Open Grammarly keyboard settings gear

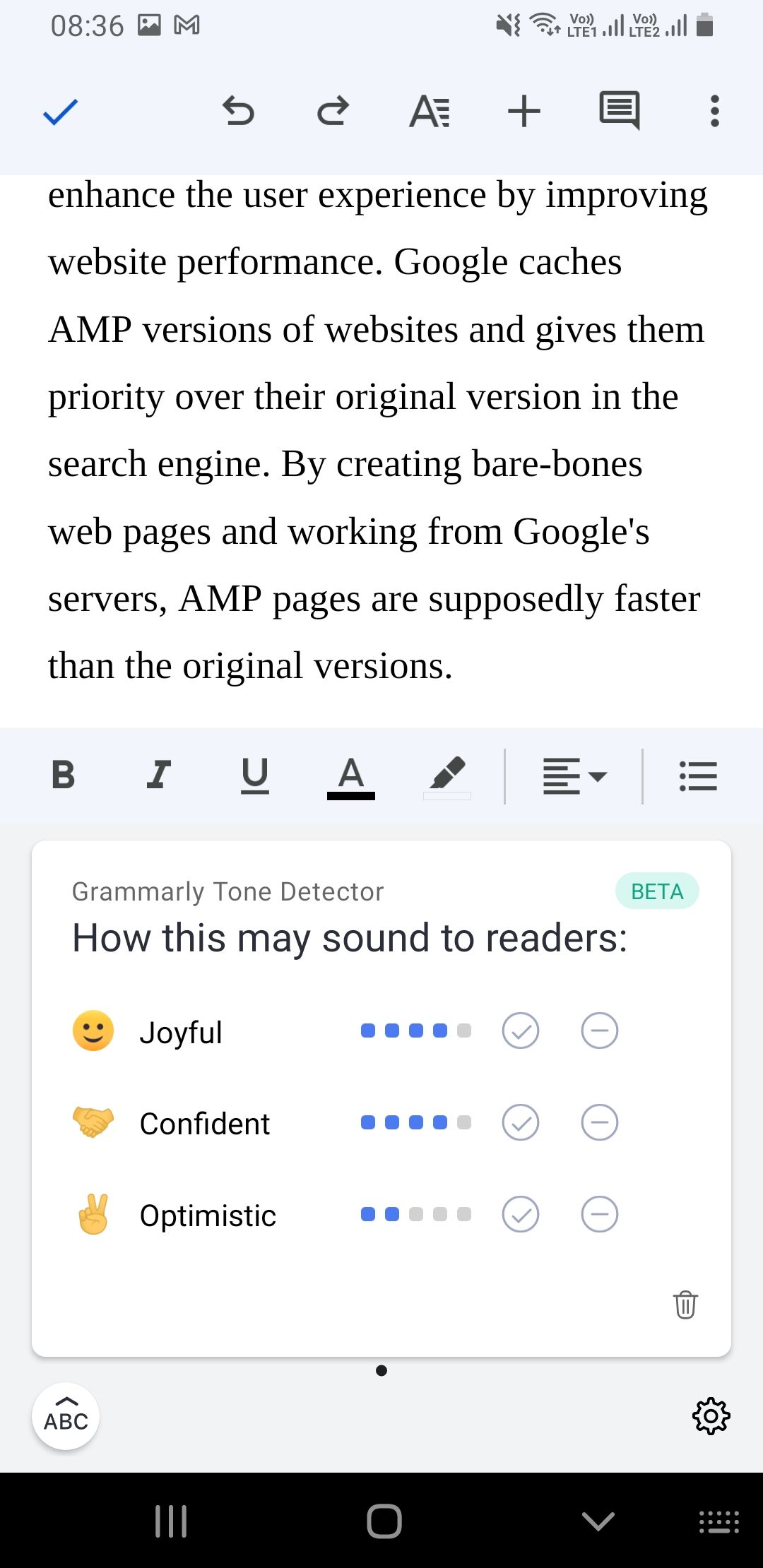pos(711,1415)
